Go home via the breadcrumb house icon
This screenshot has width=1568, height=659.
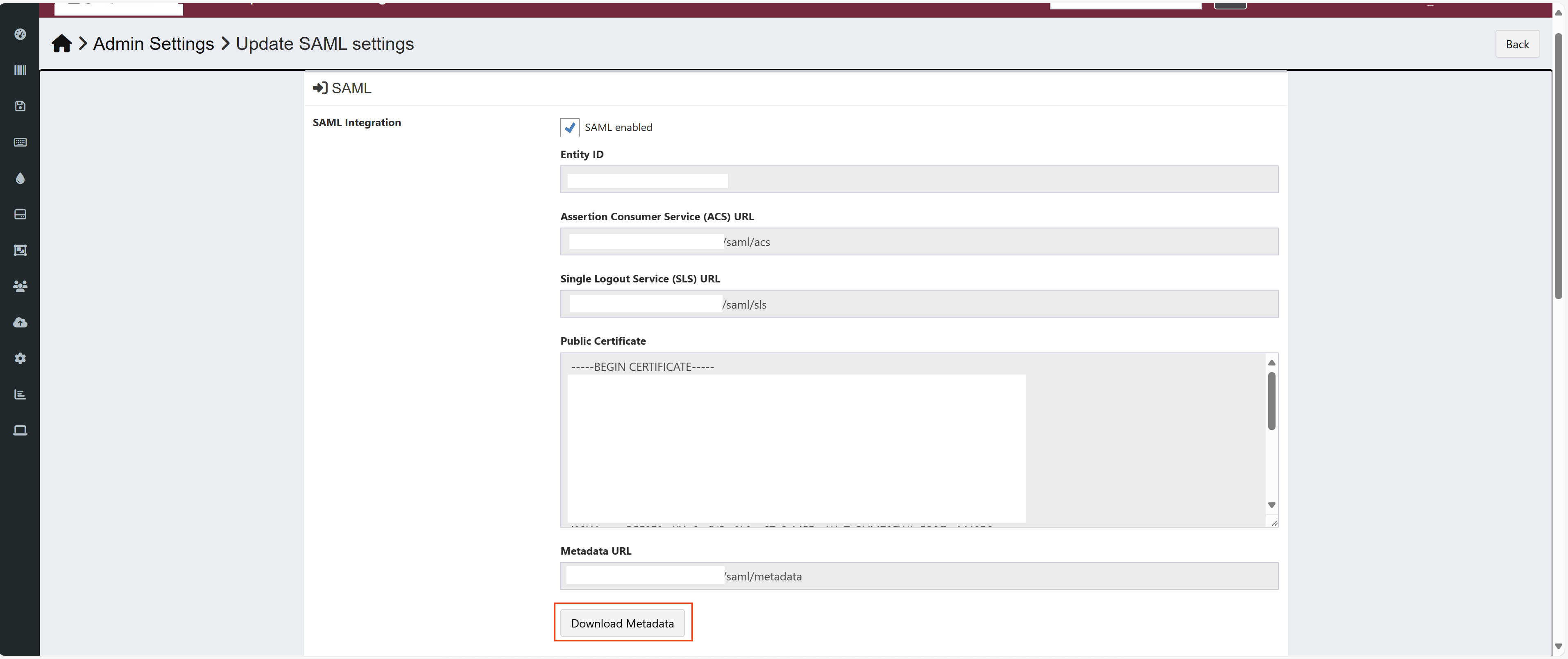click(61, 44)
